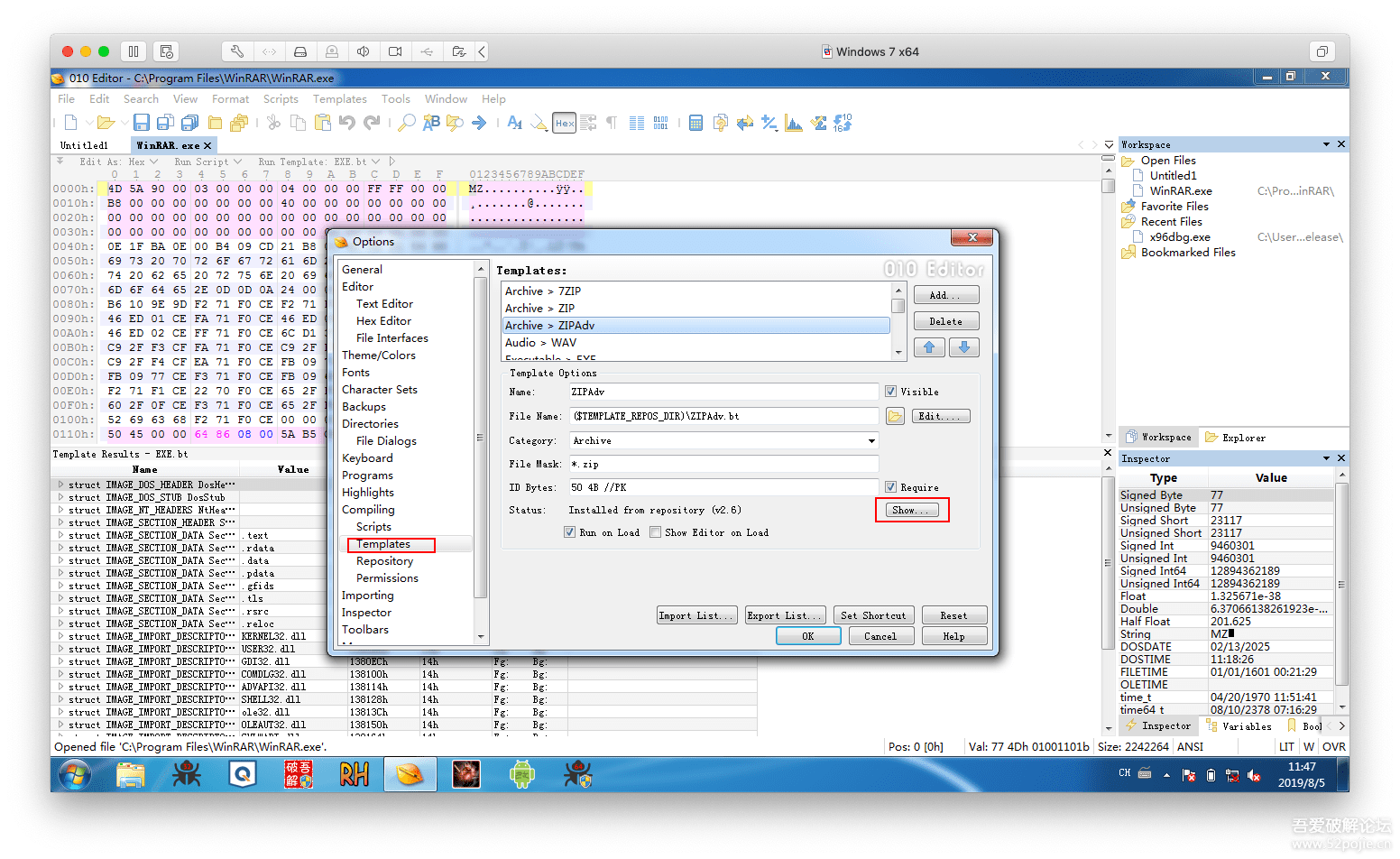Click the Open file folder icon

(106, 123)
